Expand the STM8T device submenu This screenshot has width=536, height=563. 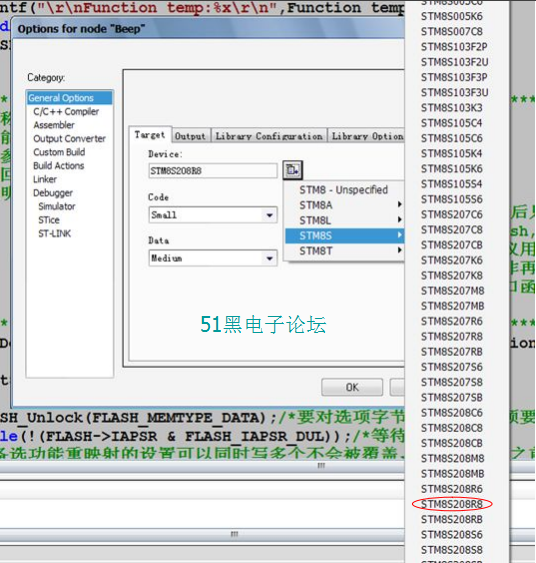coord(344,251)
